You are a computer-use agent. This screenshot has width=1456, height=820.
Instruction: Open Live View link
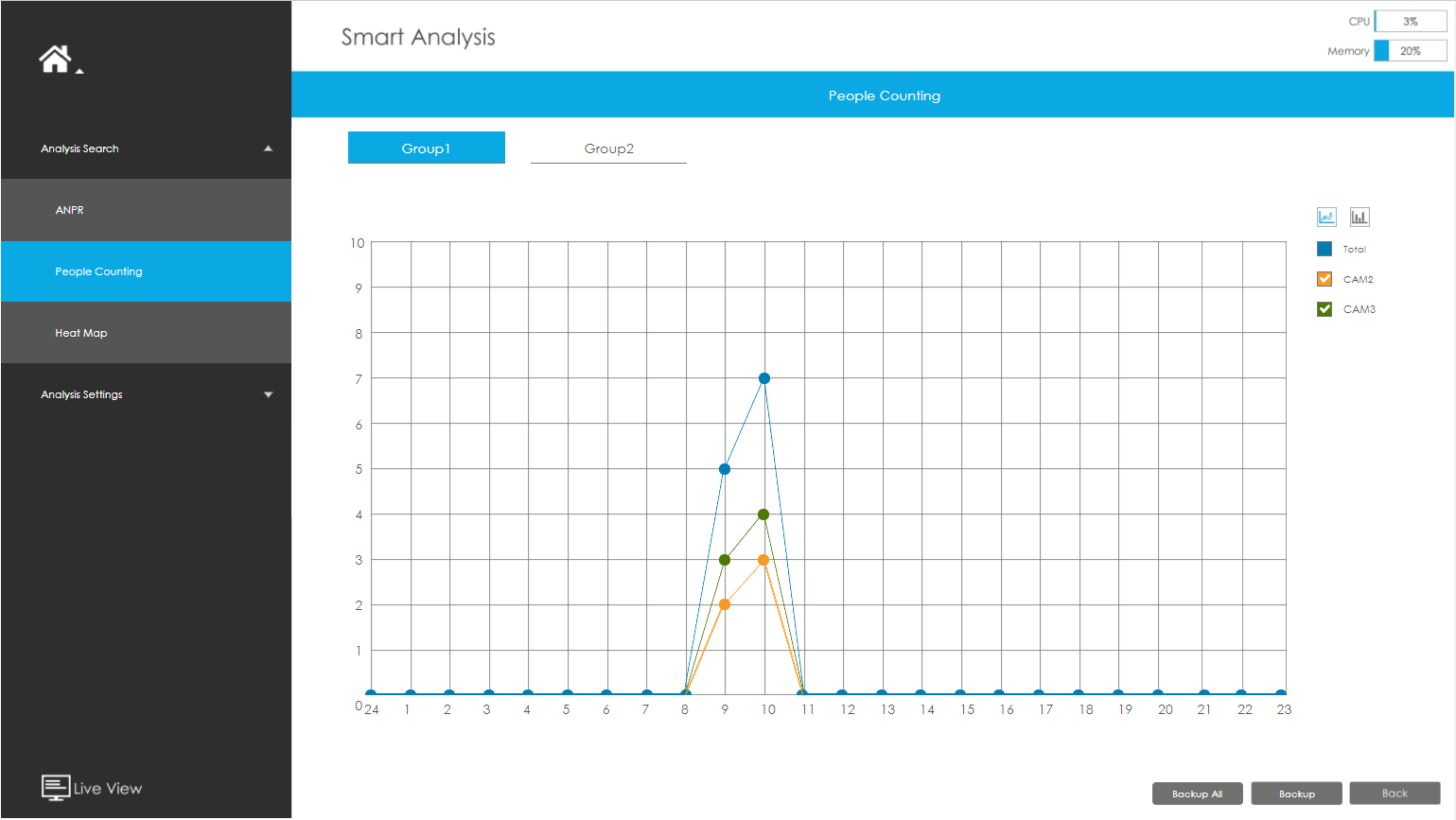pos(108,789)
